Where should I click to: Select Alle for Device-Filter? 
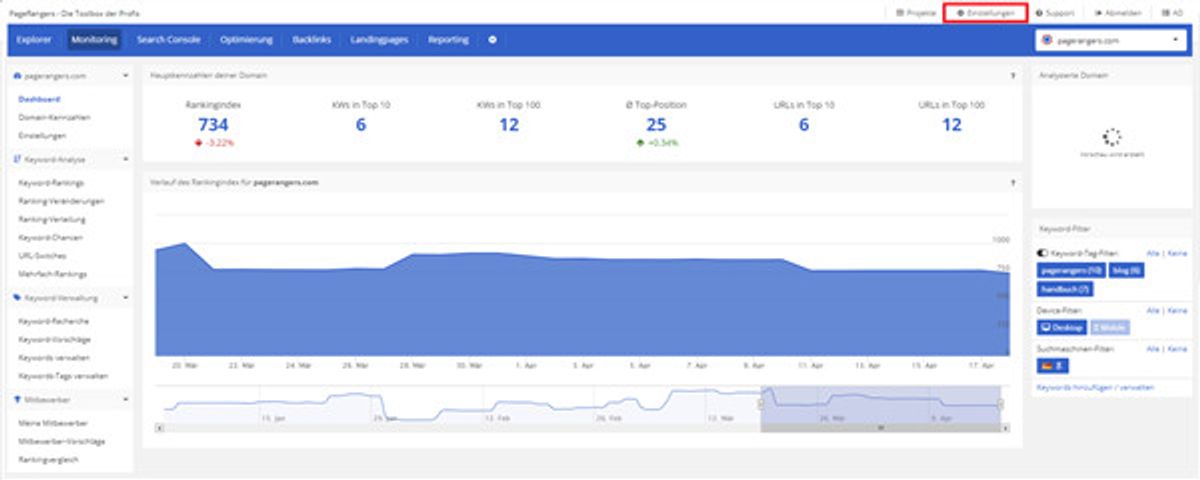[x=1153, y=311]
